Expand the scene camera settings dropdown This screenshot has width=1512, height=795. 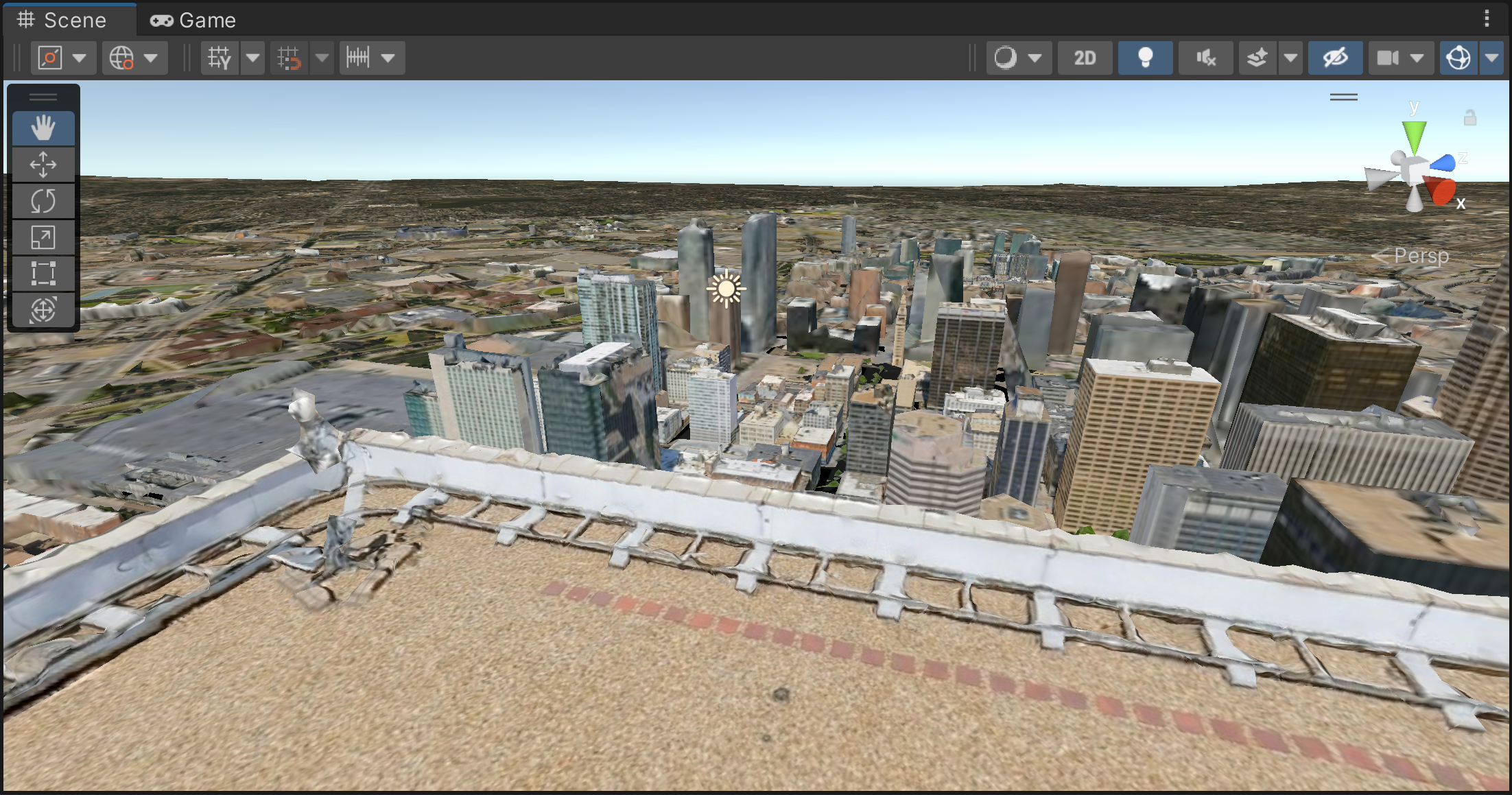(x=1417, y=58)
